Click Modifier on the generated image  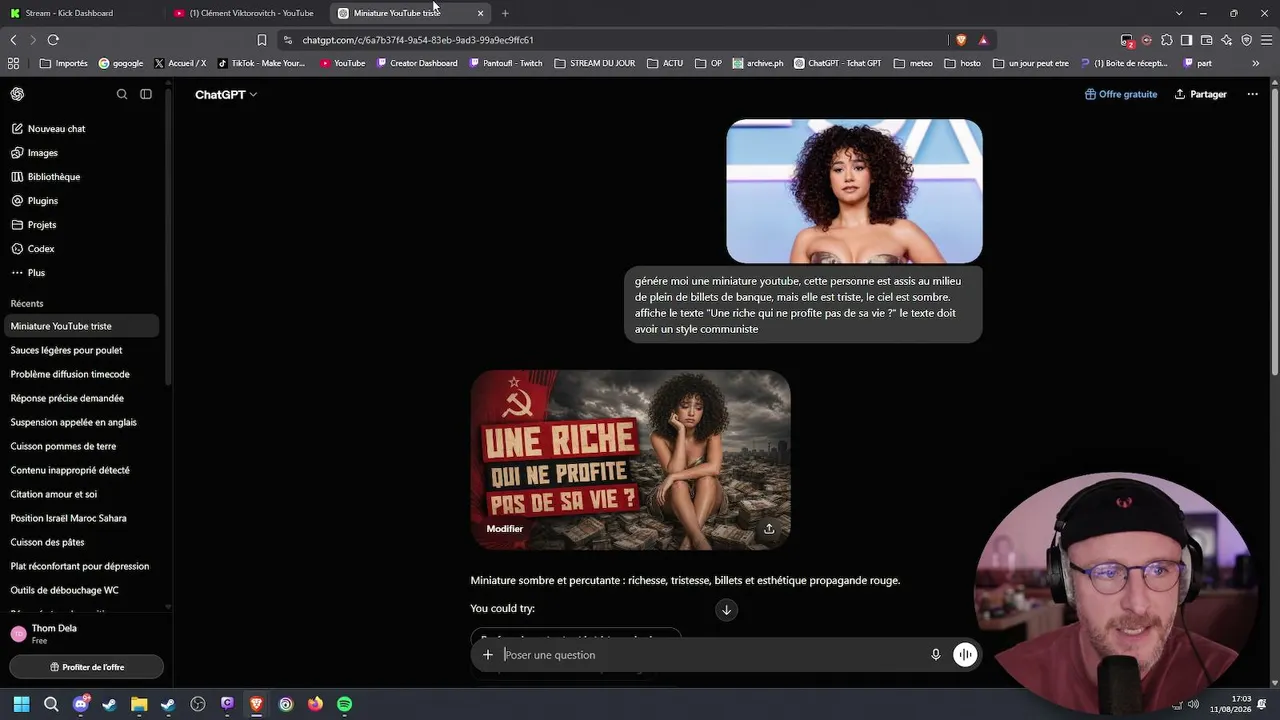(505, 529)
